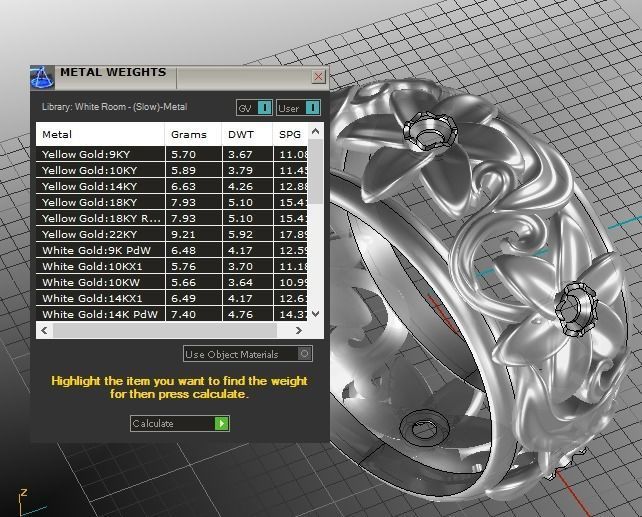Image resolution: width=642 pixels, height=517 pixels.
Task: Select the top flower gem setting
Action: (x=430, y=132)
